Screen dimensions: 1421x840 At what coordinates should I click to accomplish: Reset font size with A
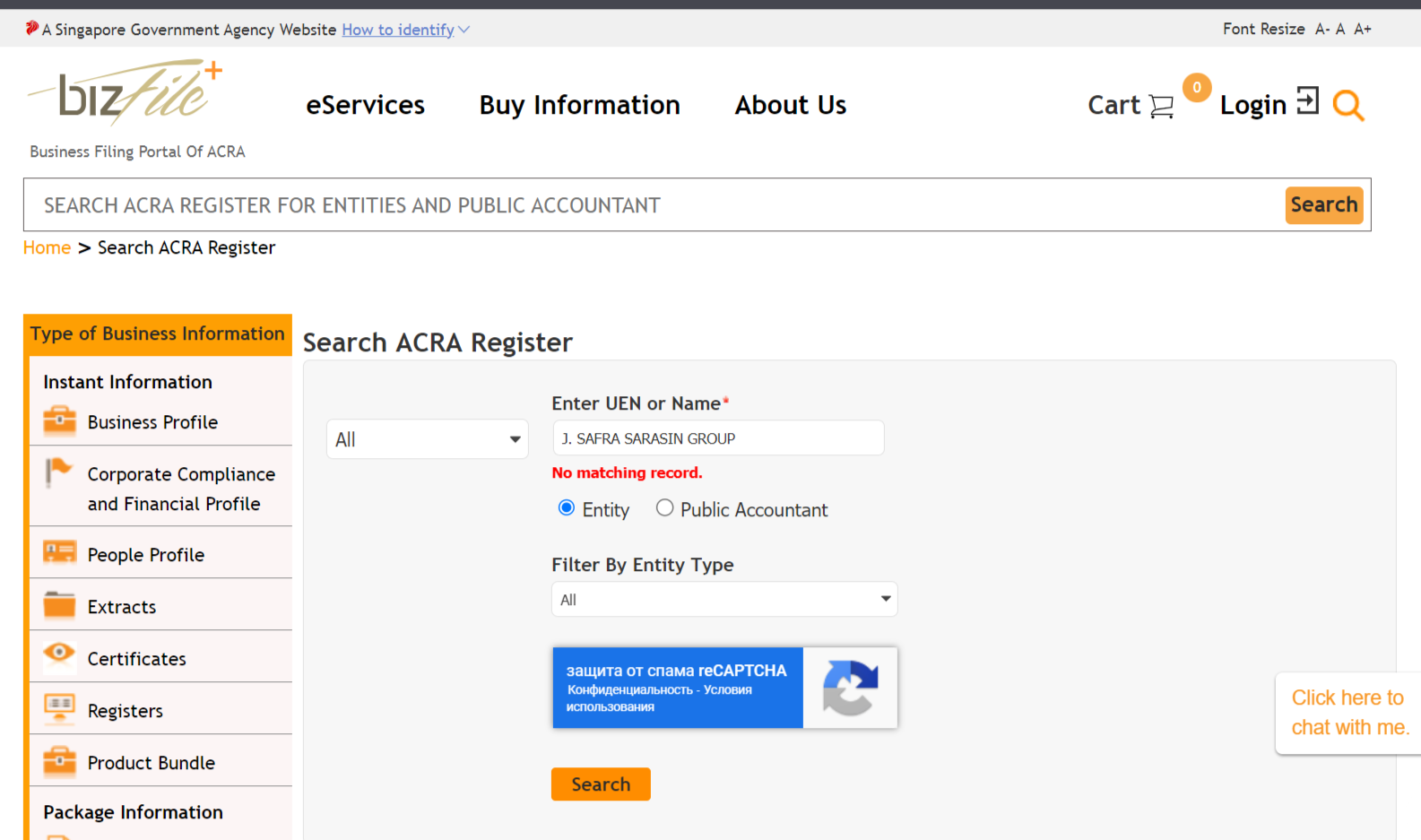point(1340,29)
